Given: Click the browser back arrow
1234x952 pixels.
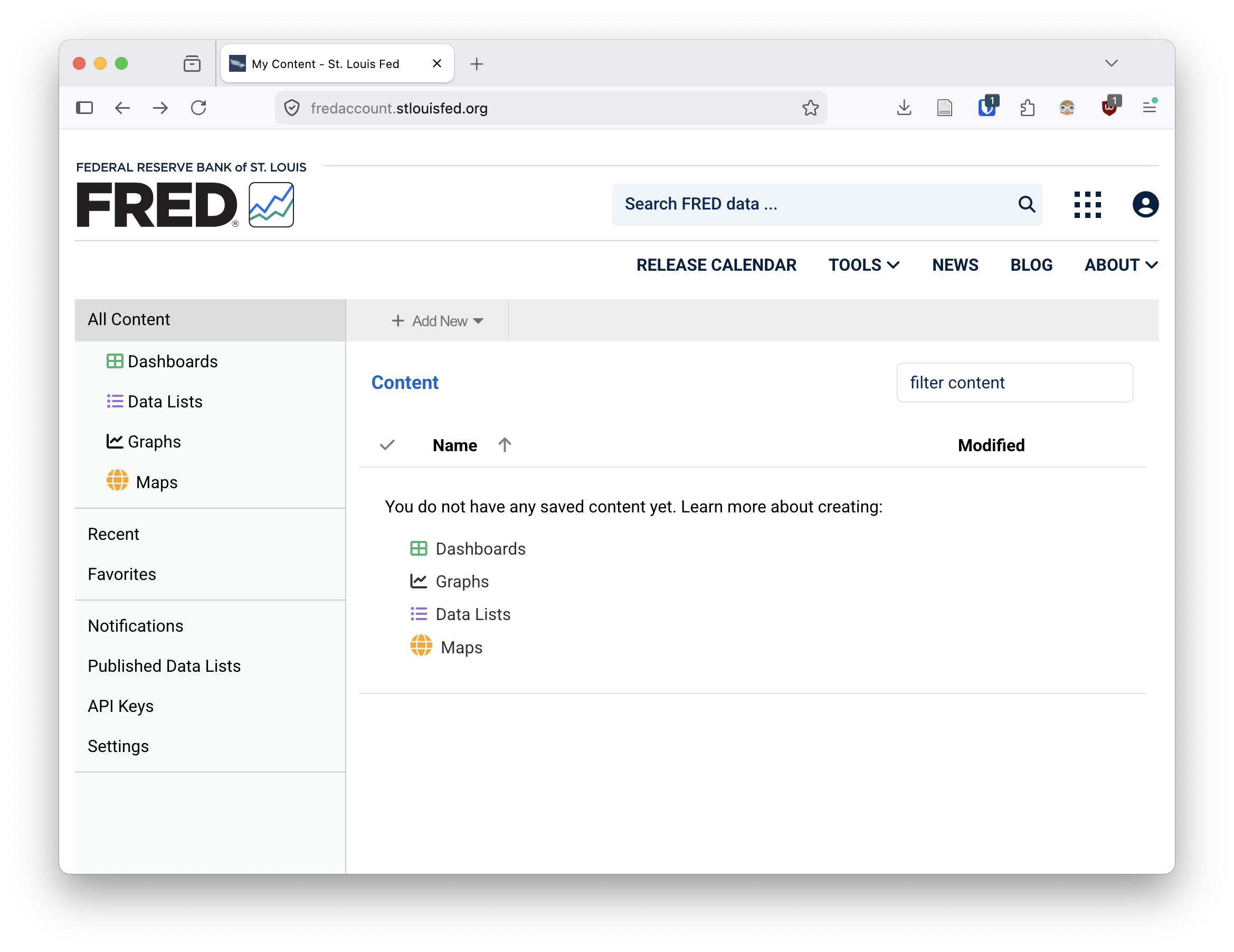Looking at the screenshot, I should point(122,107).
